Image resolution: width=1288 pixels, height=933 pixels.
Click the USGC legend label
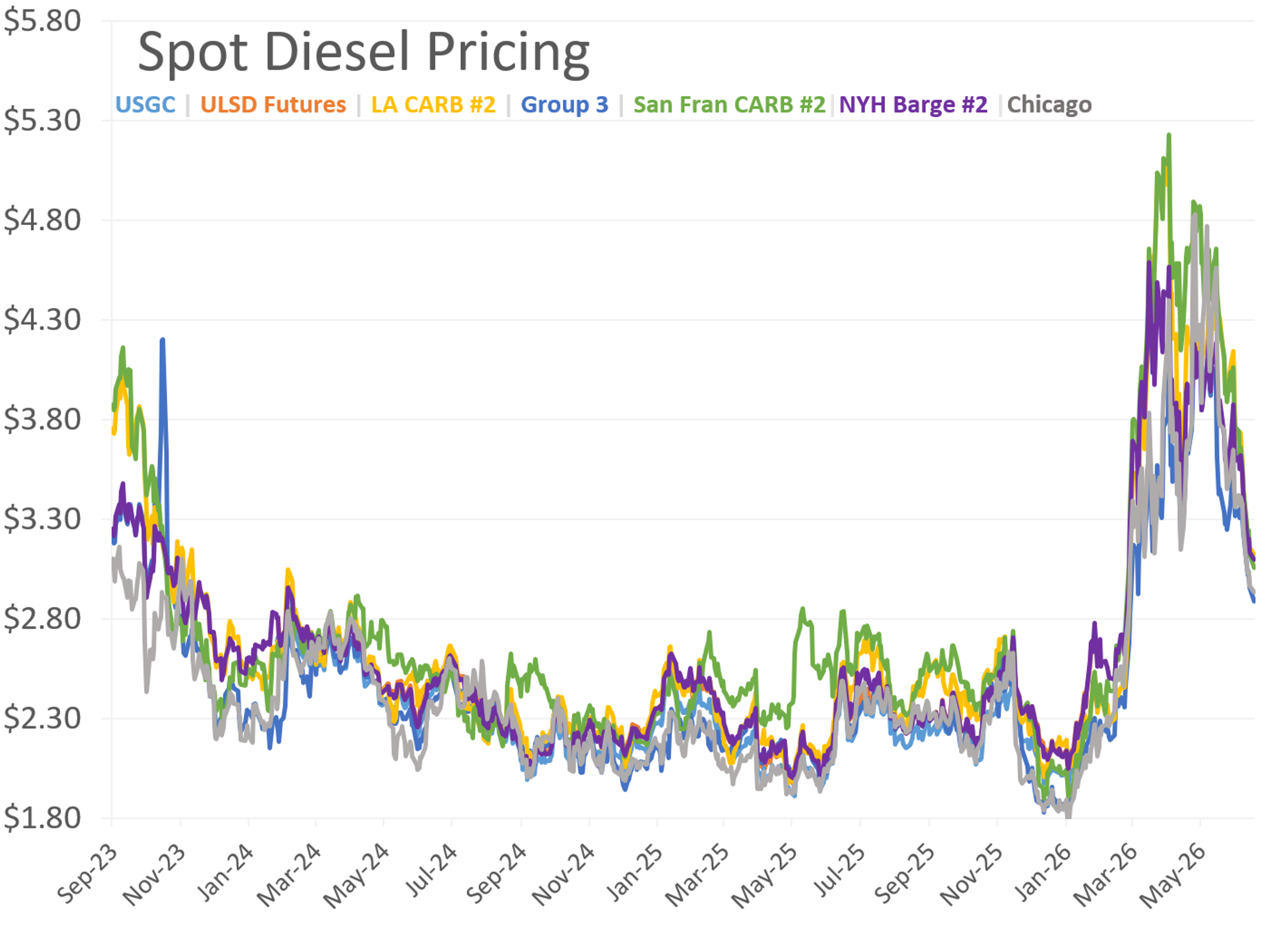[145, 105]
